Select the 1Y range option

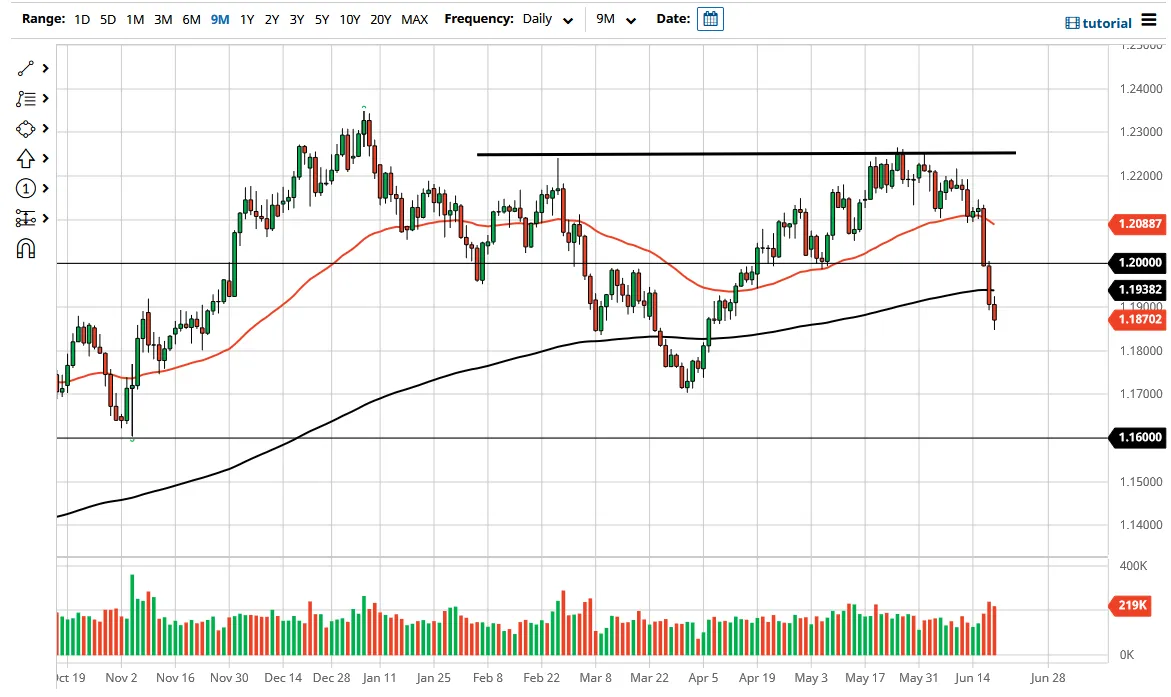(x=247, y=19)
